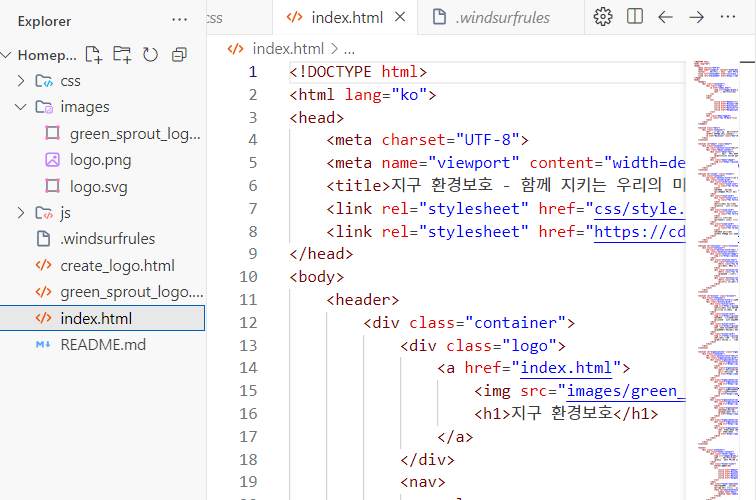This screenshot has width=756, height=500.
Task: Collapse the Homepage root folder
Action: (6, 55)
